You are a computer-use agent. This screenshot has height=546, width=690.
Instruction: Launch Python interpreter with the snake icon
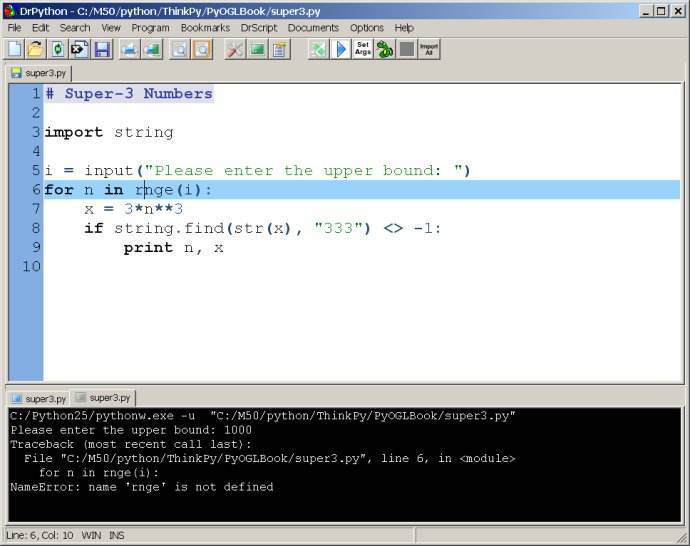(x=385, y=49)
